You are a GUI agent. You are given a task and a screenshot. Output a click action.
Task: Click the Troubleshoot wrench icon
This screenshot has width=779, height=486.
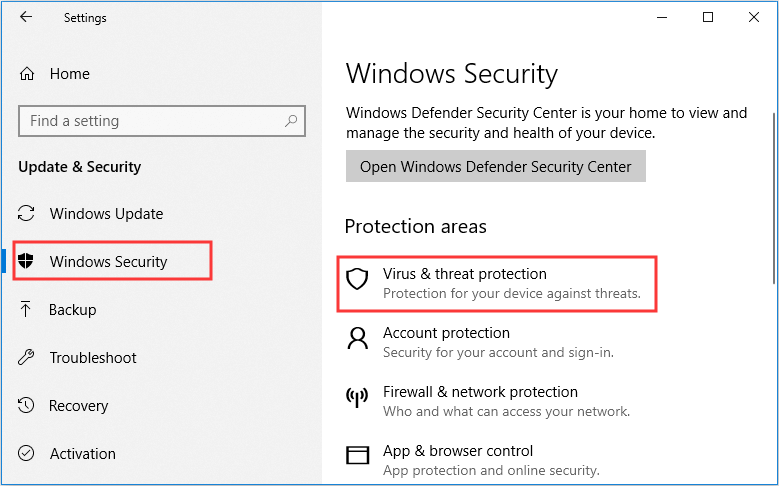(x=26, y=357)
